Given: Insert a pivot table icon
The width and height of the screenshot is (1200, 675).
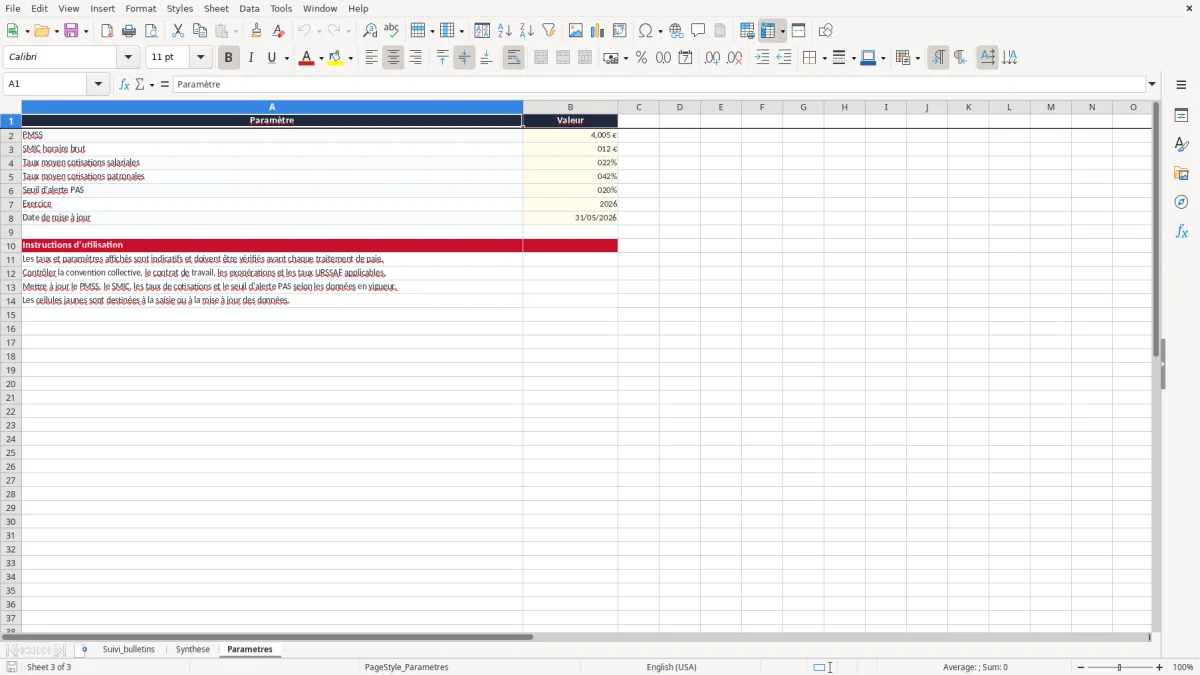Looking at the screenshot, I should click(620, 31).
